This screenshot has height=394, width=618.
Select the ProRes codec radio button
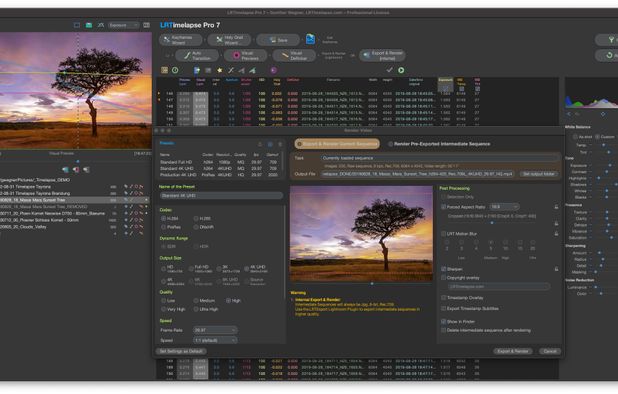click(163, 227)
